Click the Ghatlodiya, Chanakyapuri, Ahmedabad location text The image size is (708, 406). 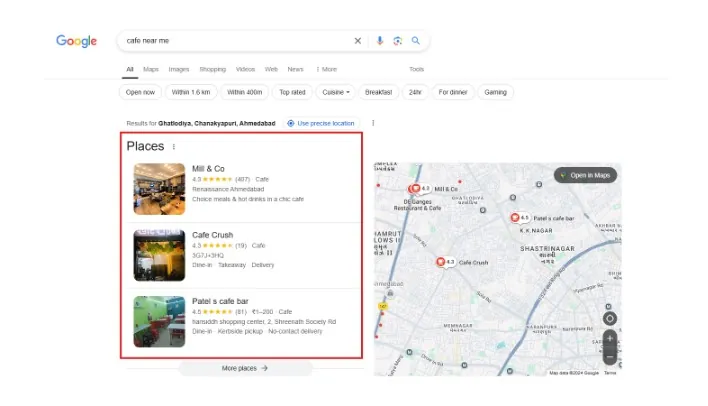[x=217, y=123]
